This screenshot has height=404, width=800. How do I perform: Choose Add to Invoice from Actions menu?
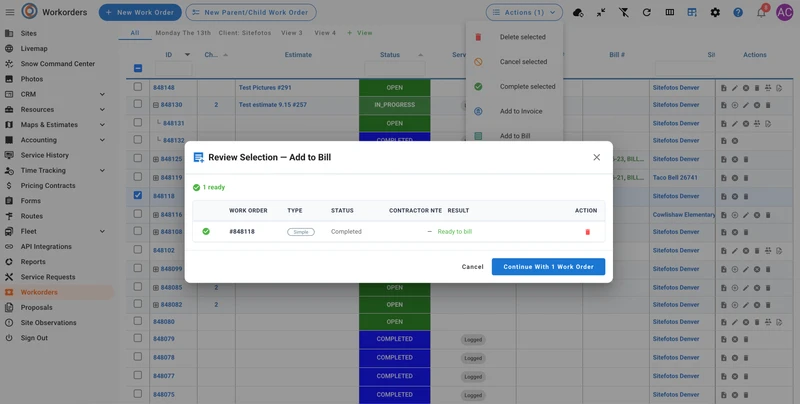514,111
